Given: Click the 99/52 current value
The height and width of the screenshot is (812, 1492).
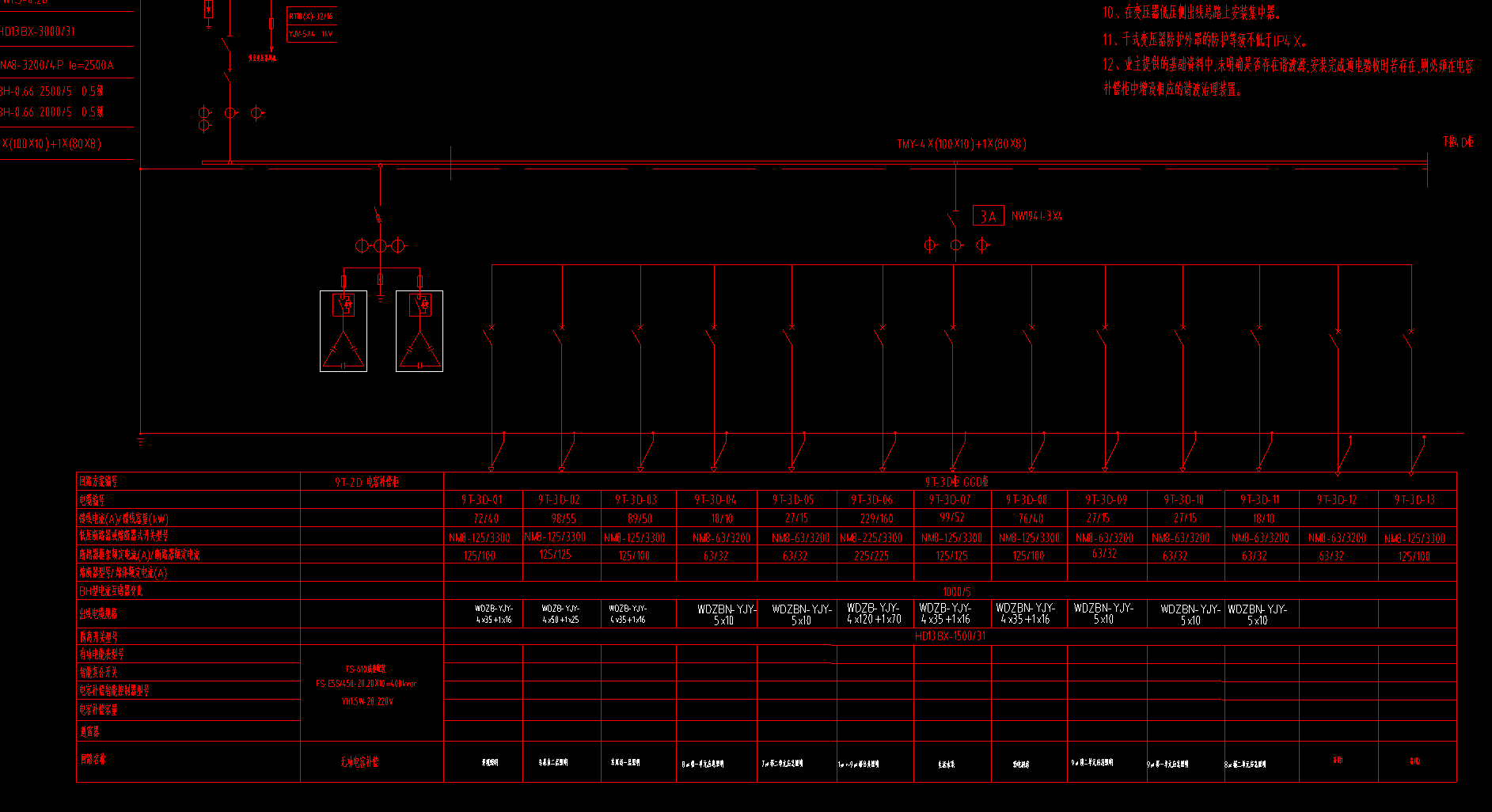Looking at the screenshot, I should pos(952,518).
